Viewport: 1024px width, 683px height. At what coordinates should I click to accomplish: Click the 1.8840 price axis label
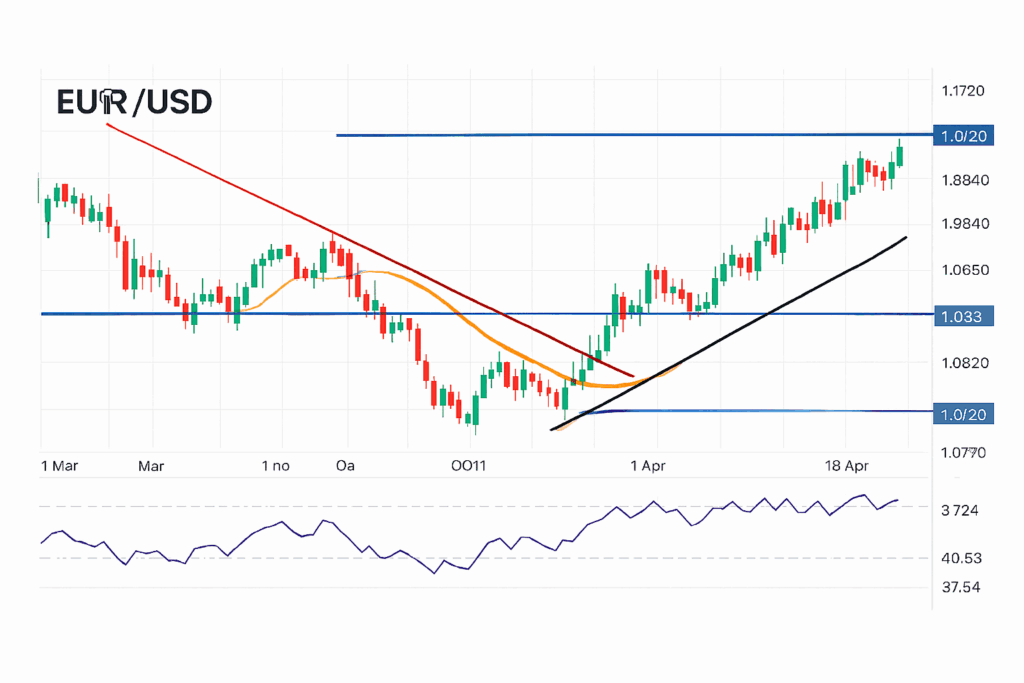click(x=963, y=180)
